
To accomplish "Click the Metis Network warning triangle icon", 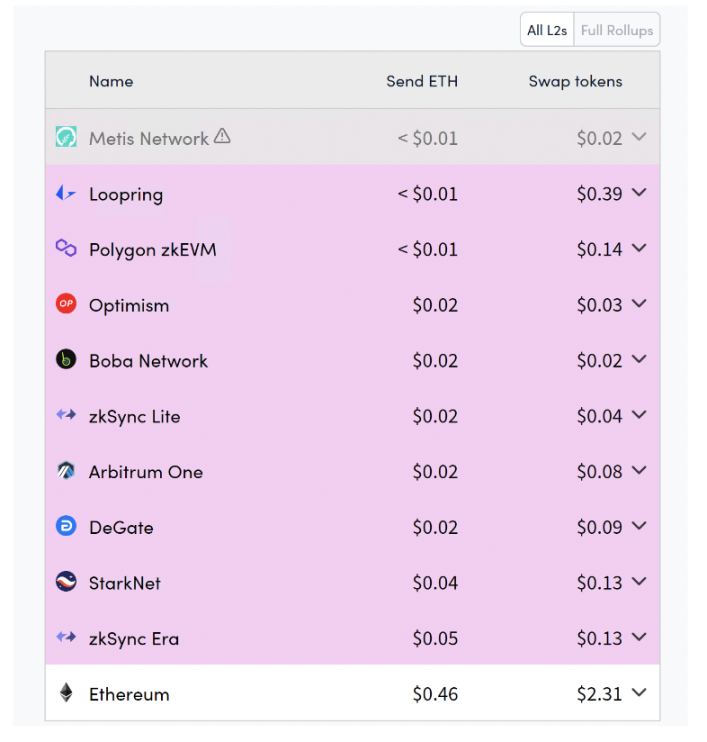I will (x=222, y=136).
